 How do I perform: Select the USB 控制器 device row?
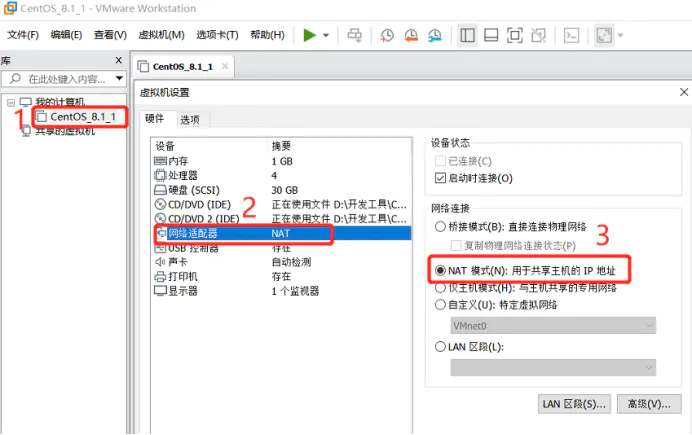[x=282, y=248]
